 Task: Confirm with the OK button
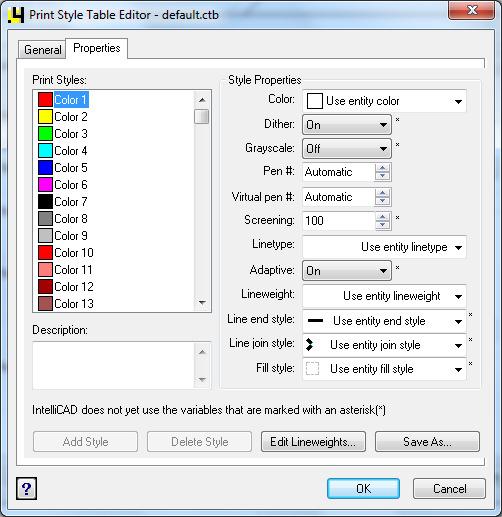(363, 489)
